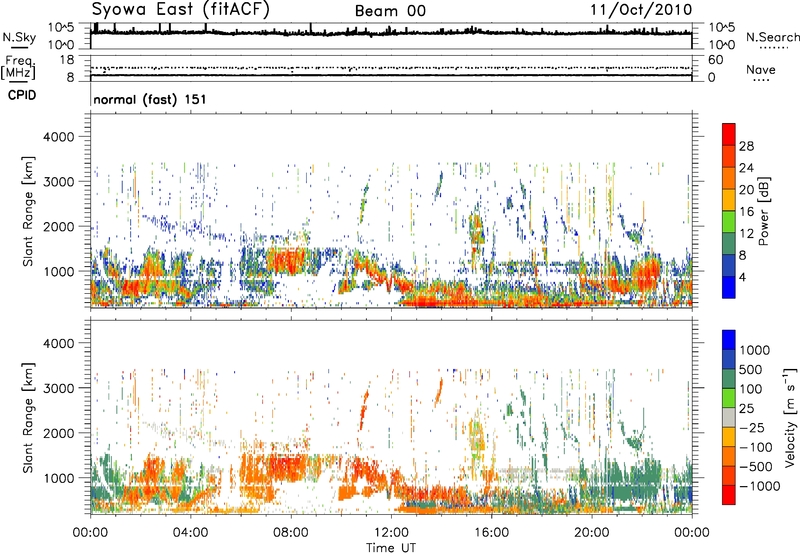The width and height of the screenshot is (800, 554).
Task: Click the "16" power colorbar label
Action: 746,212
